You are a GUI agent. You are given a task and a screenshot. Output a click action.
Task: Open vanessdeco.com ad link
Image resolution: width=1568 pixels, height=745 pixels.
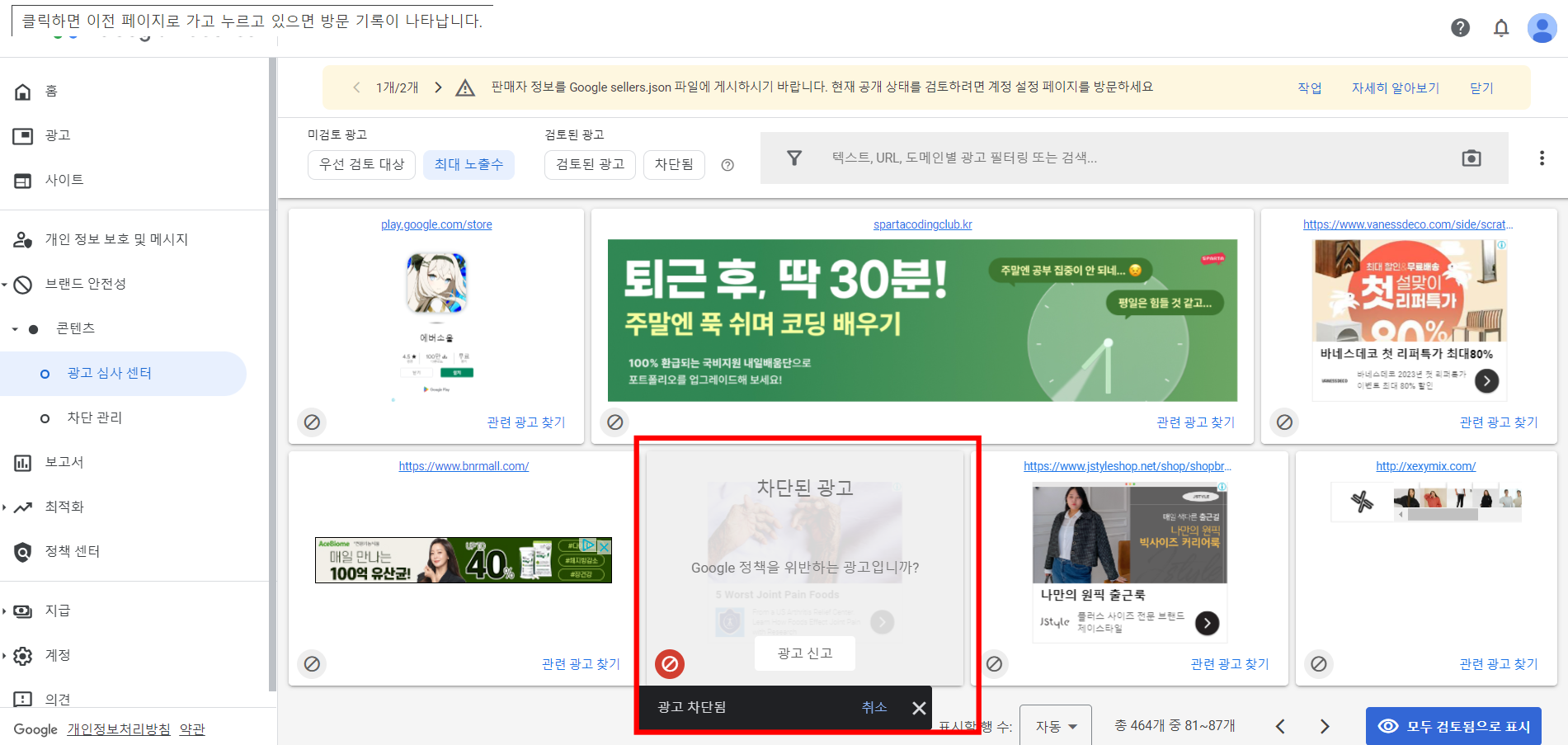(1408, 224)
